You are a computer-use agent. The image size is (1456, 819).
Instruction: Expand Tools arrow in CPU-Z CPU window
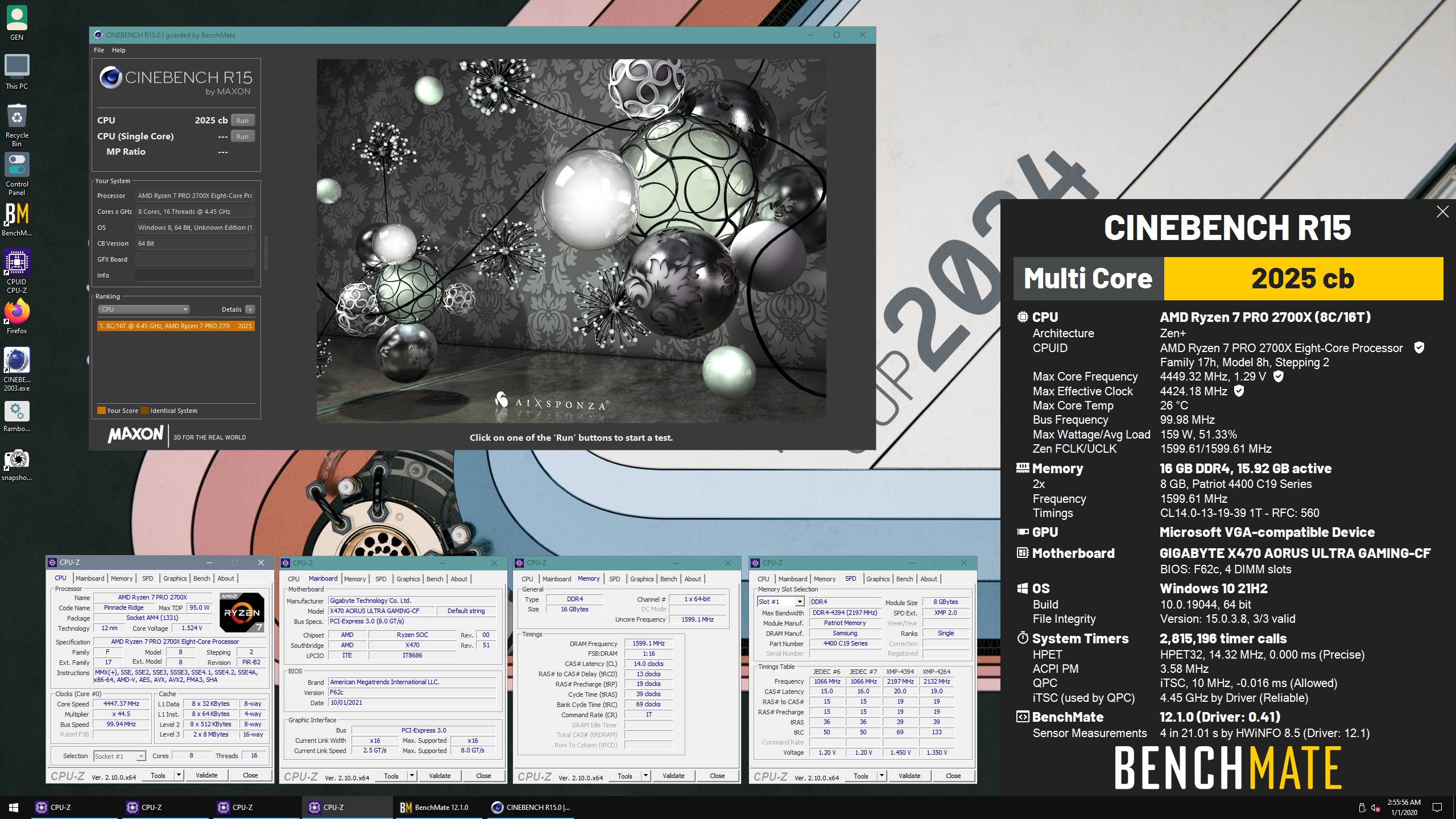tap(179, 775)
